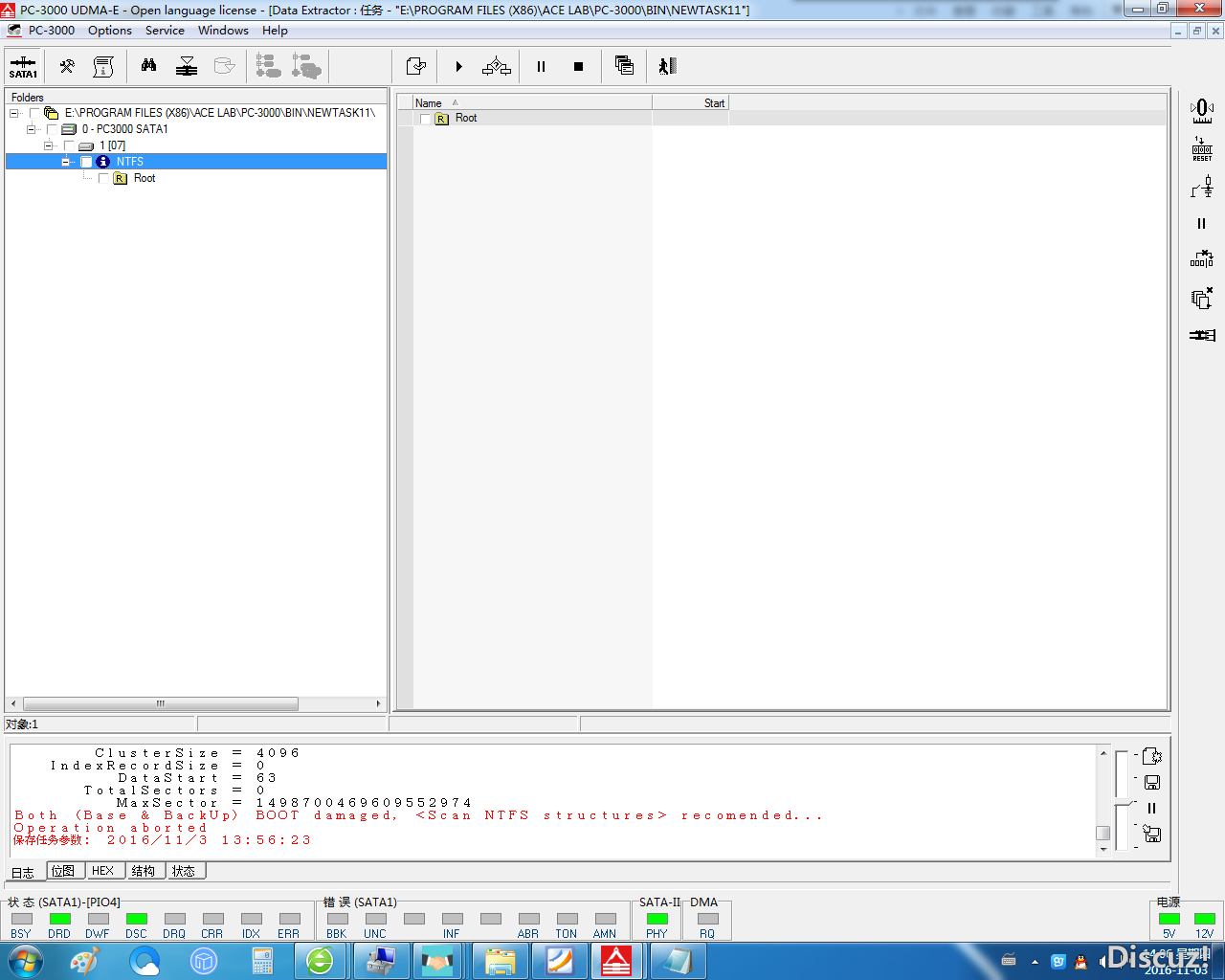The height and width of the screenshot is (980, 1225).
Task: Click the exit running-man toolbar icon
Action: pyautogui.click(x=667, y=66)
